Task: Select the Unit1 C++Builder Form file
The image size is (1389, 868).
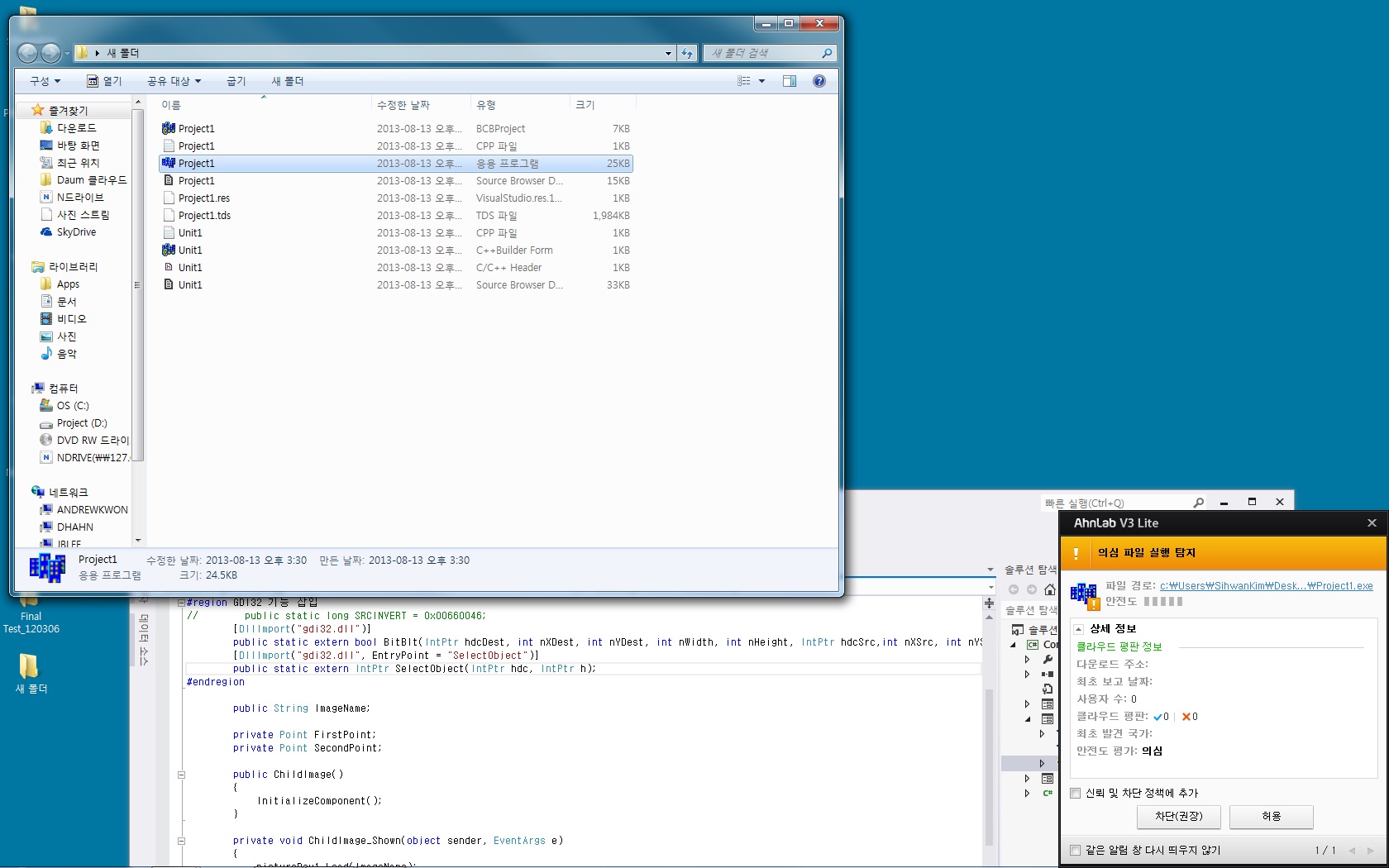Action: 190,250
